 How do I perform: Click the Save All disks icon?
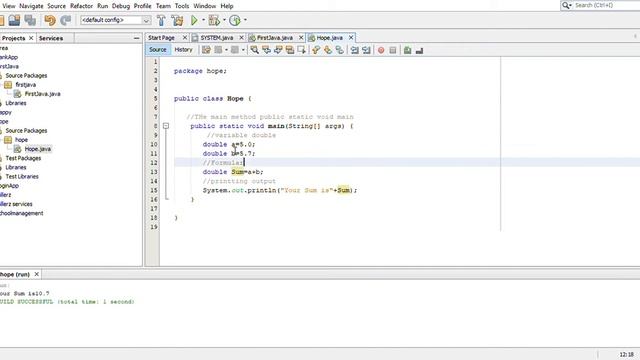point(30,20)
